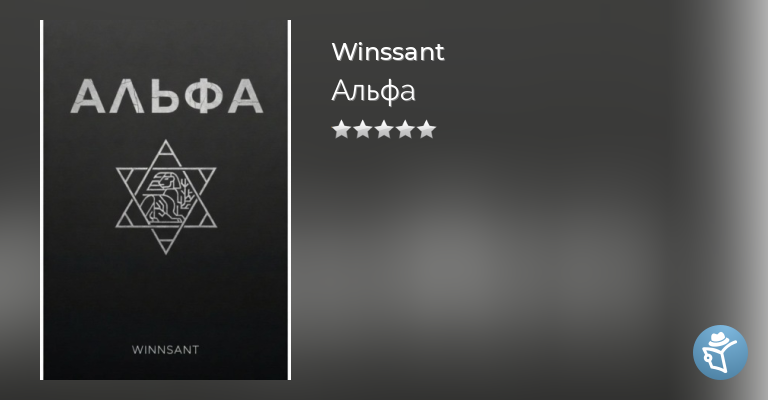Select the third rating star

pos(384,130)
